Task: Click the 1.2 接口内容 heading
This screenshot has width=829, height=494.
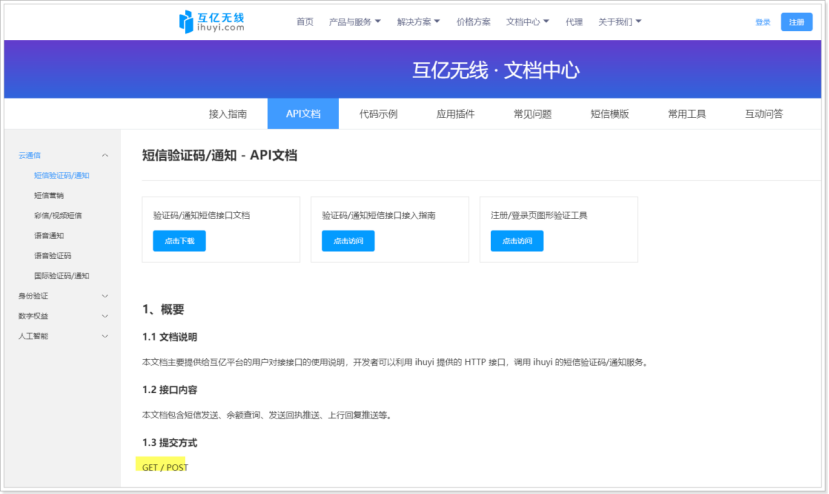Action: (x=169, y=390)
